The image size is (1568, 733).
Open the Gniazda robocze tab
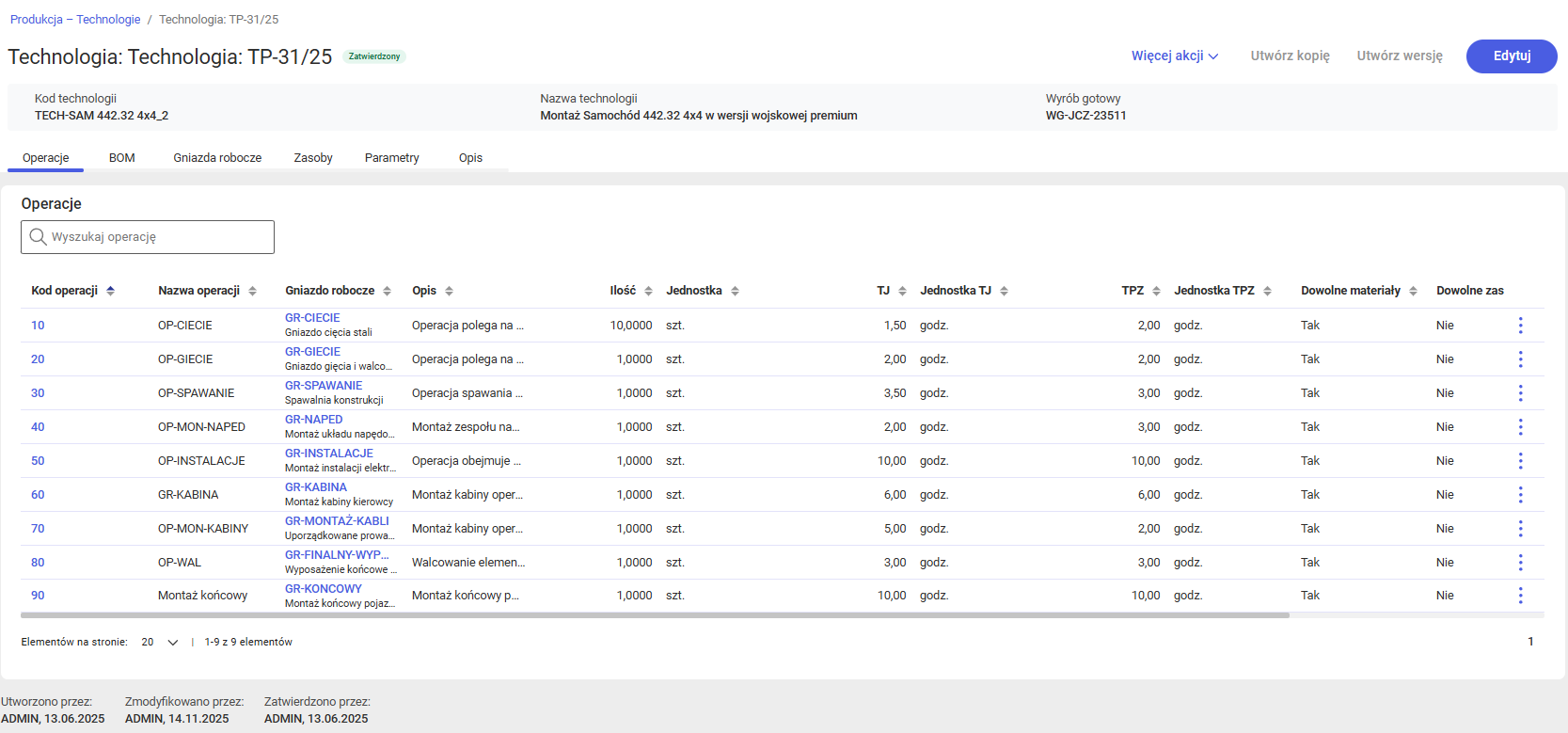click(x=217, y=158)
